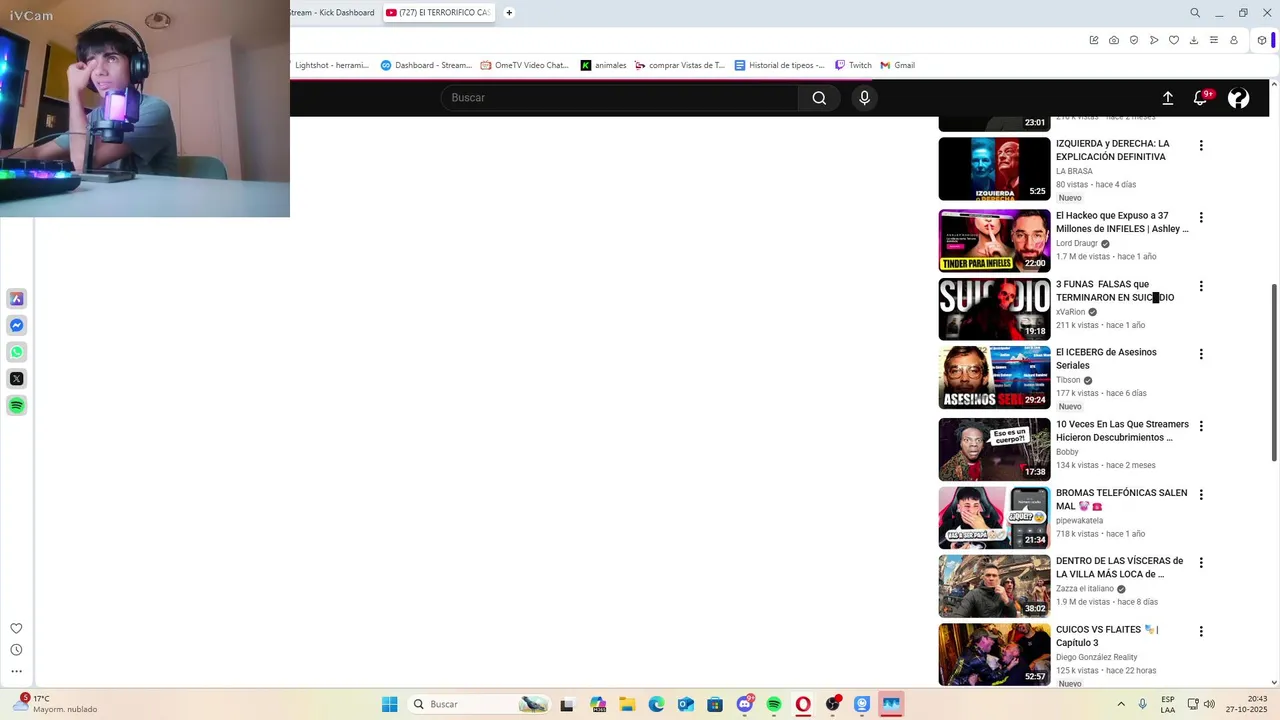
Task: Go to Lord Draugr channel
Action: click(1077, 243)
